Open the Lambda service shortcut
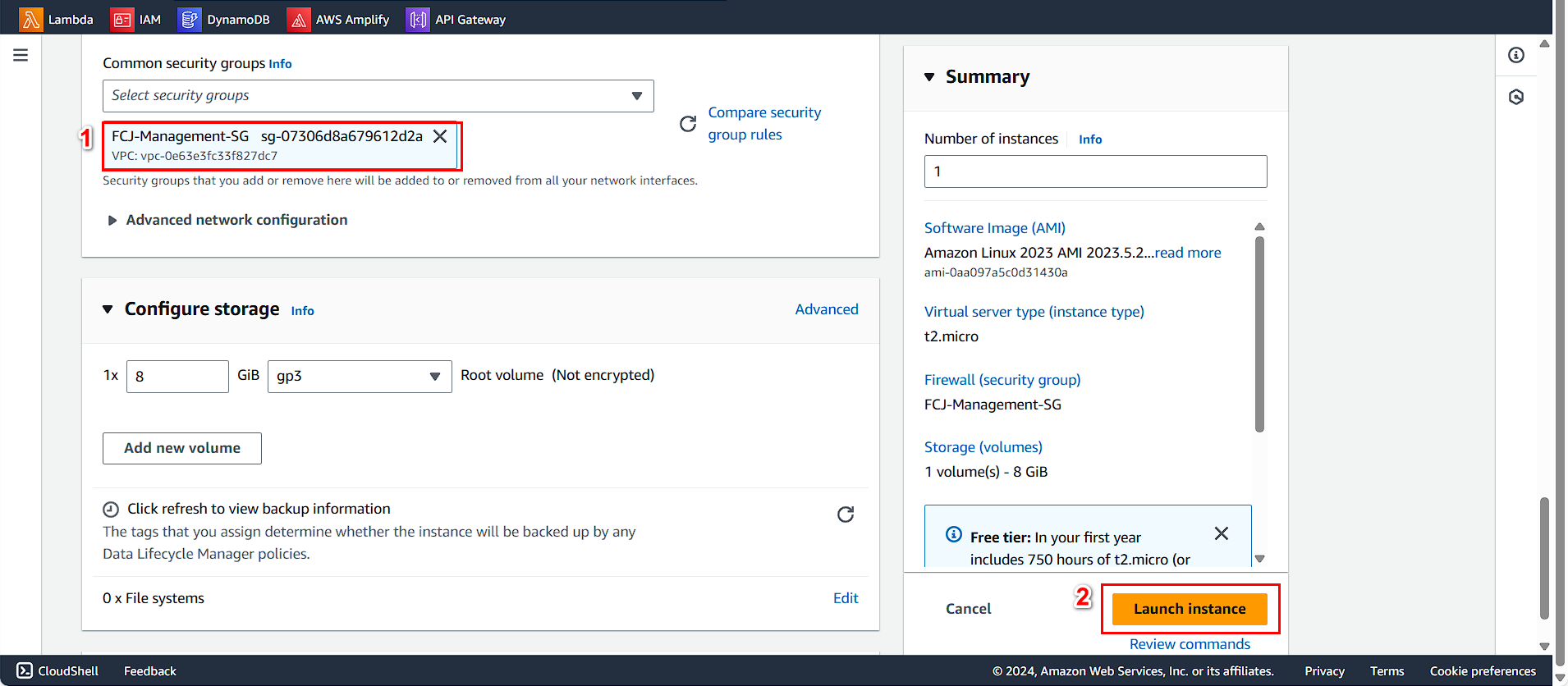Image resolution: width=1568 pixels, height=686 pixels. (57, 19)
